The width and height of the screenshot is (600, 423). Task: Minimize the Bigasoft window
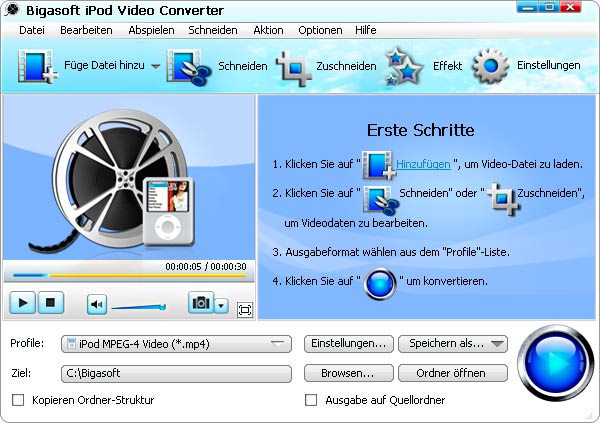pos(528,7)
